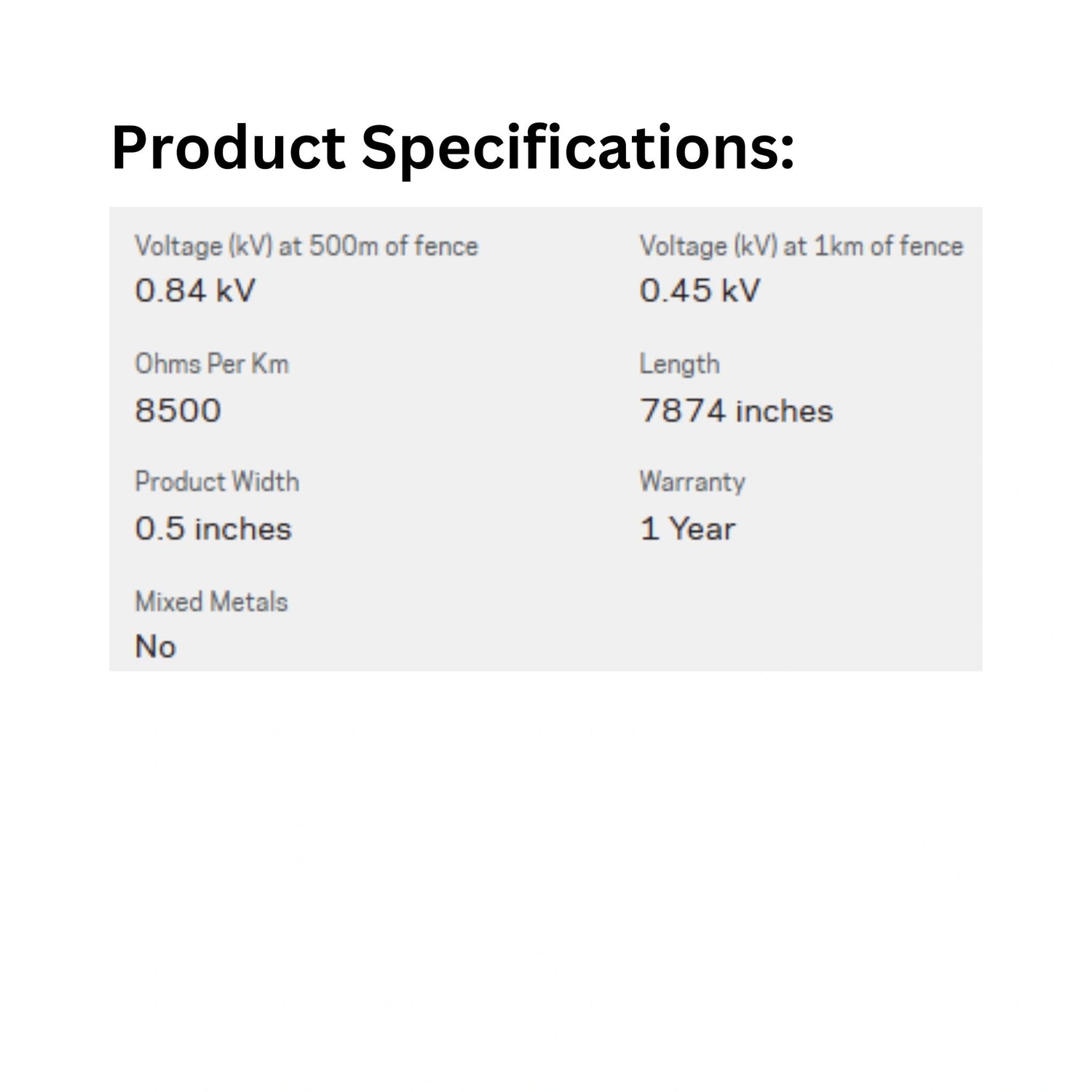Click the 0.84 kV voltage value

[x=195, y=291]
